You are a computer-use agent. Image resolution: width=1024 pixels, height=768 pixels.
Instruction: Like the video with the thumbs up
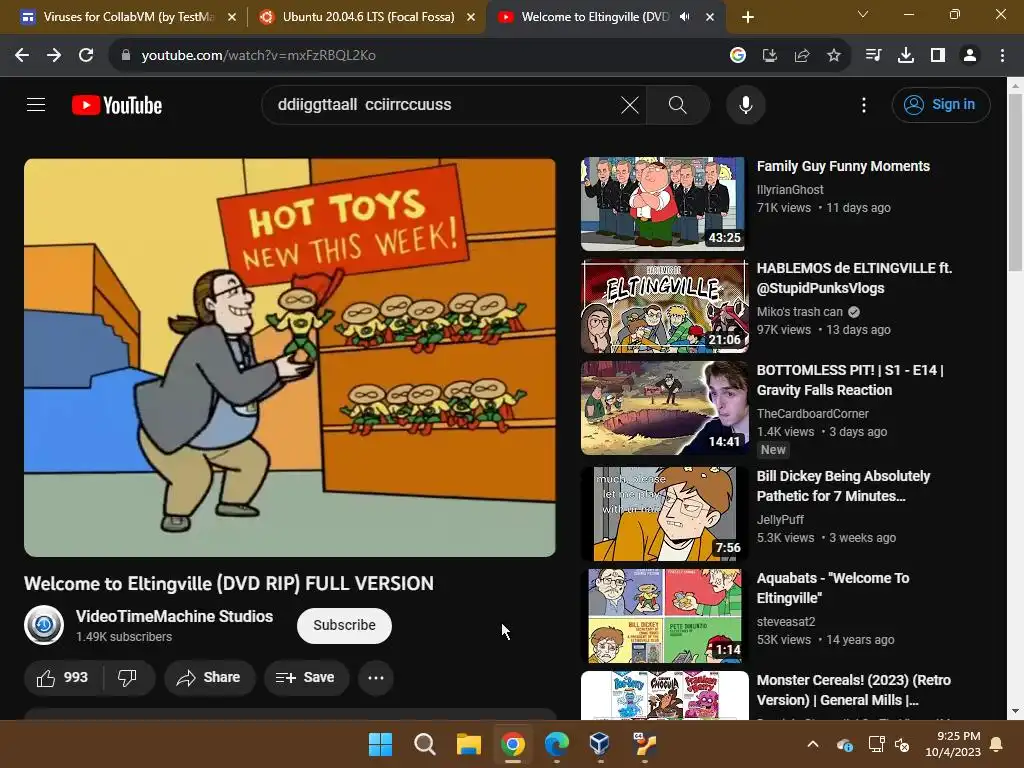point(63,678)
